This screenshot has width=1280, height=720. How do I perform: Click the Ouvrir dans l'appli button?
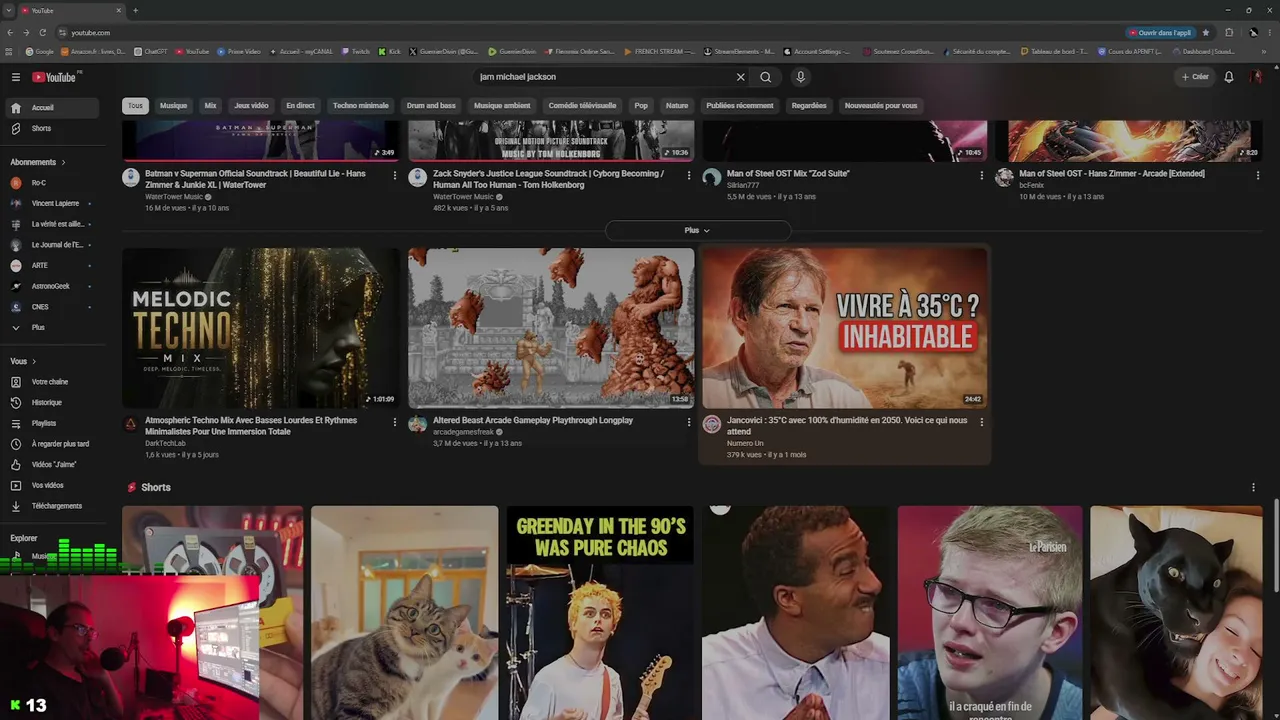(1161, 33)
